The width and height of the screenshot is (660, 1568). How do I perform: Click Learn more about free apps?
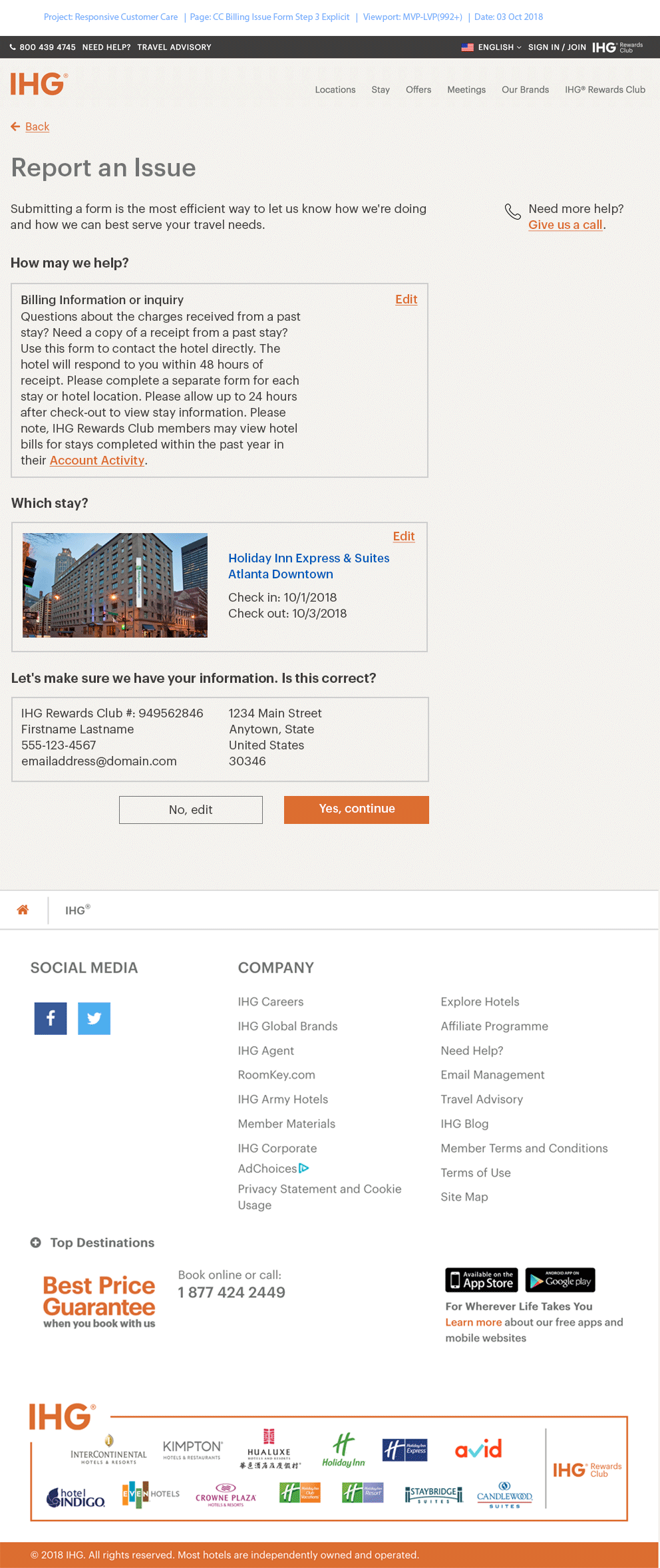[474, 1322]
